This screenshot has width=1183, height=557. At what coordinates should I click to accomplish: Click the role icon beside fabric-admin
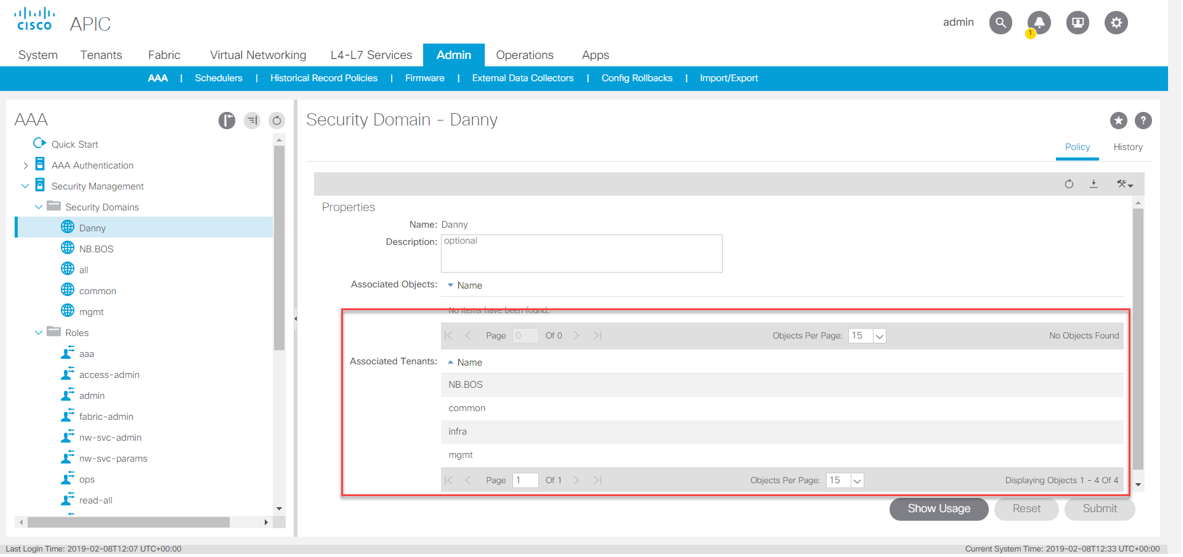(x=67, y=416)
